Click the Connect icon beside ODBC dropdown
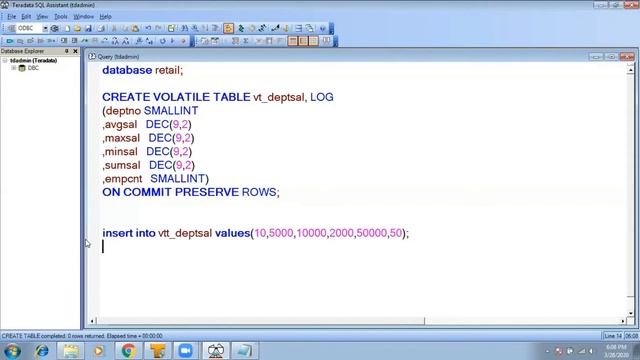 (x=55, y=29)
